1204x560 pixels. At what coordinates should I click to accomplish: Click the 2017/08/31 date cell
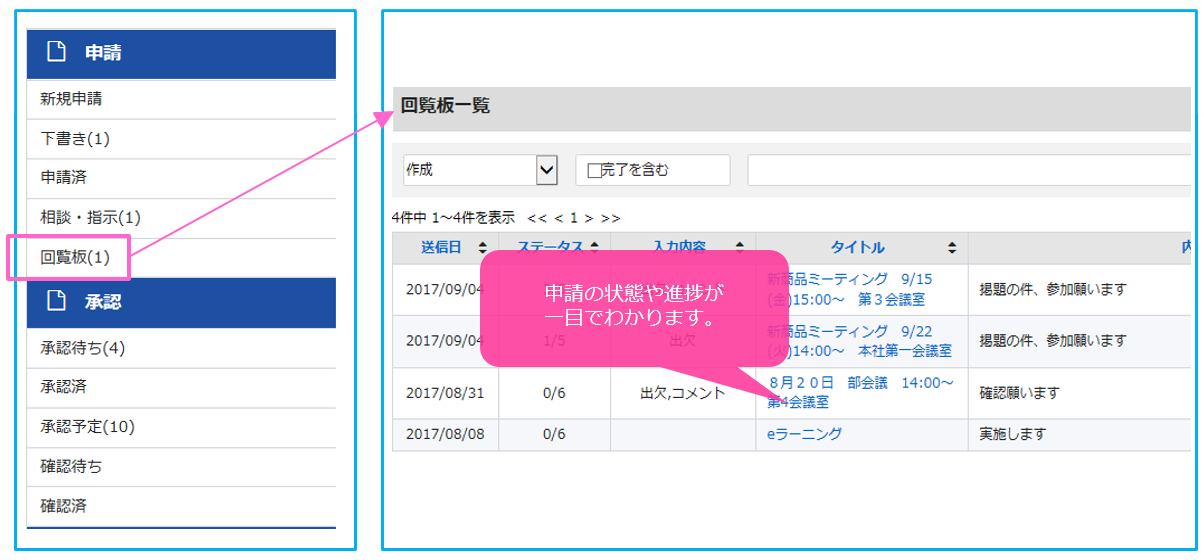coord(445,393)
